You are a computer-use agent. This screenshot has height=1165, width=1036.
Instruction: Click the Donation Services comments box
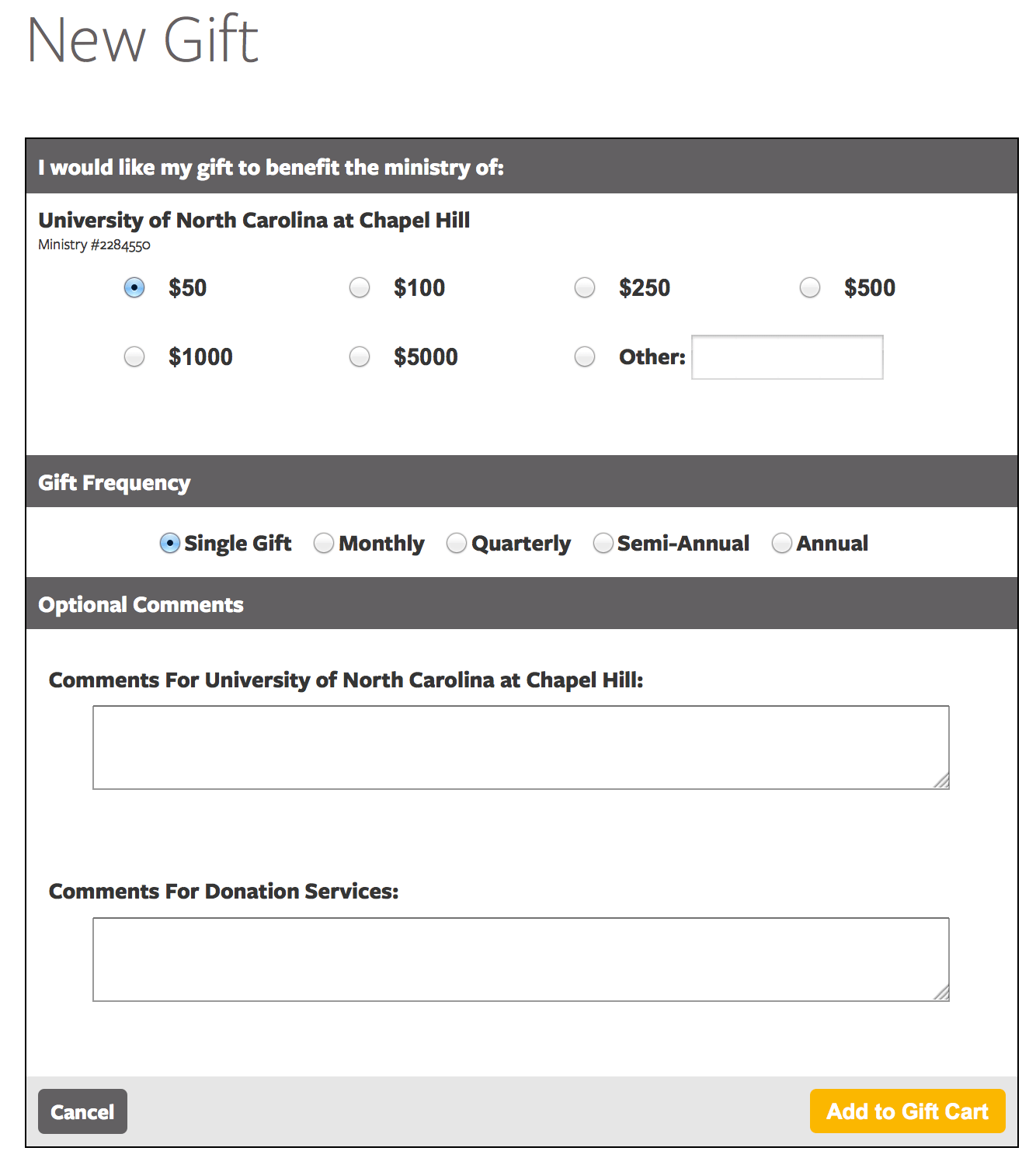tap(520, 959)
